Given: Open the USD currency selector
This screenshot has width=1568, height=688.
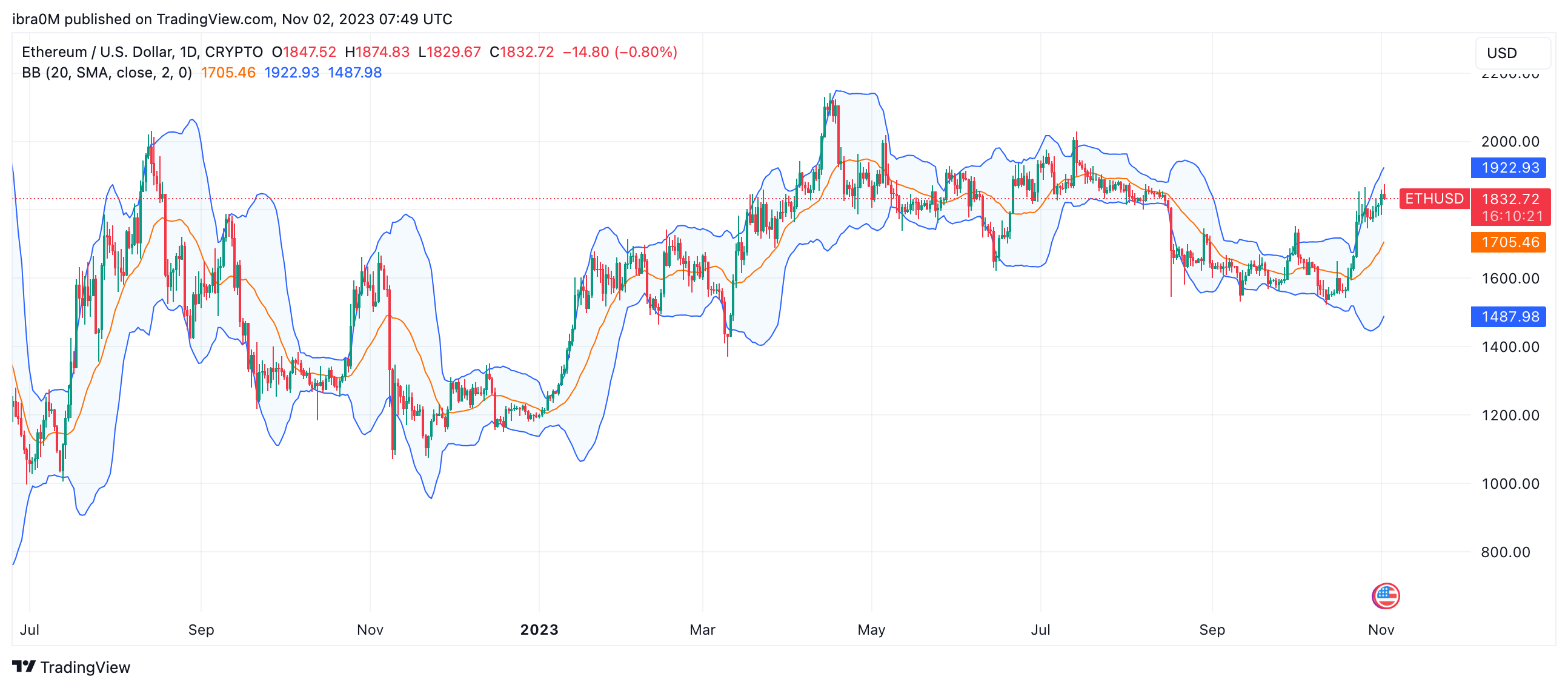Looking at the screenshot, I should [x=1513, y=53].
